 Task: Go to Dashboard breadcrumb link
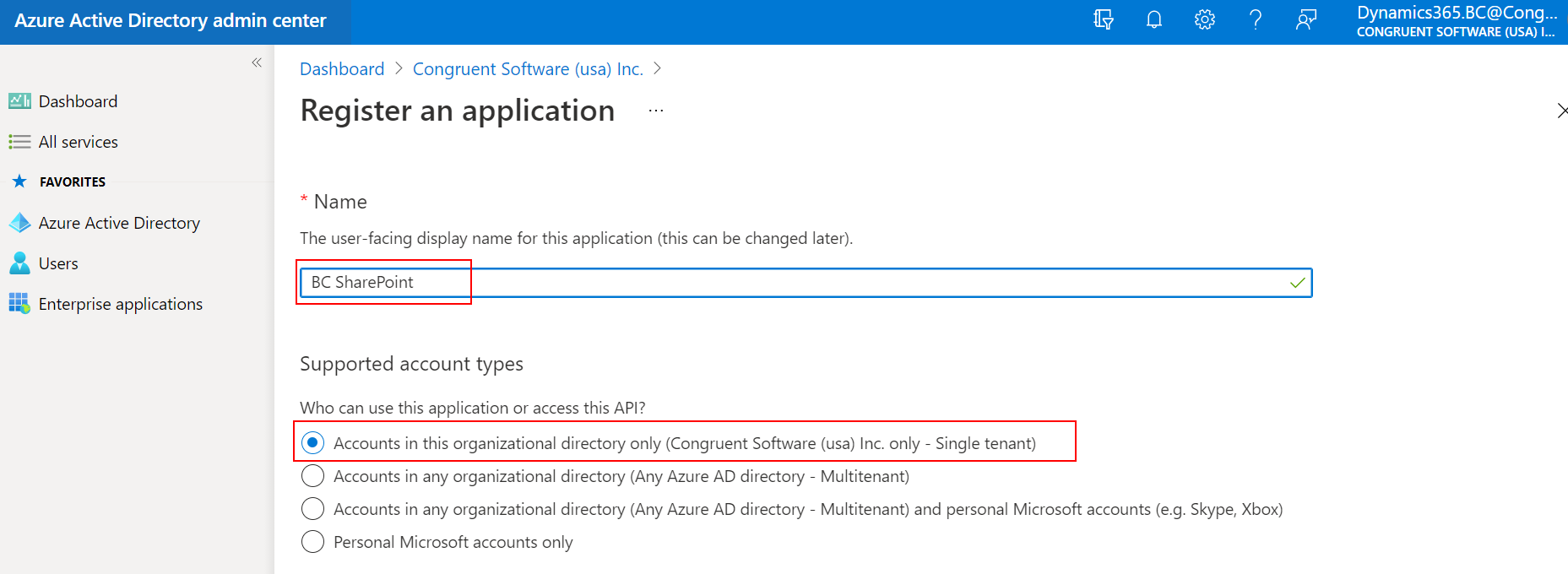click(x=342, y=69)
